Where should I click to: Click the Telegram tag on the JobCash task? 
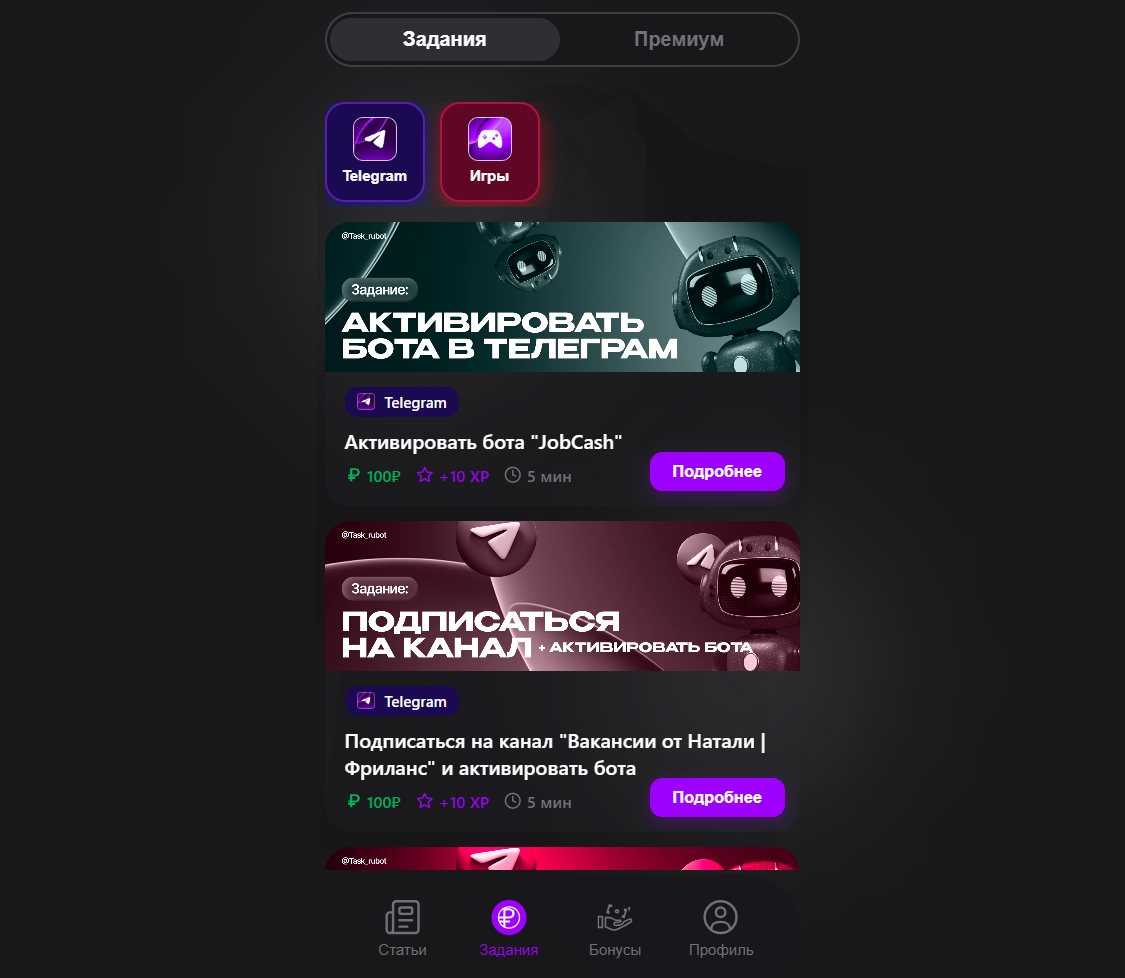pos(402,403)
